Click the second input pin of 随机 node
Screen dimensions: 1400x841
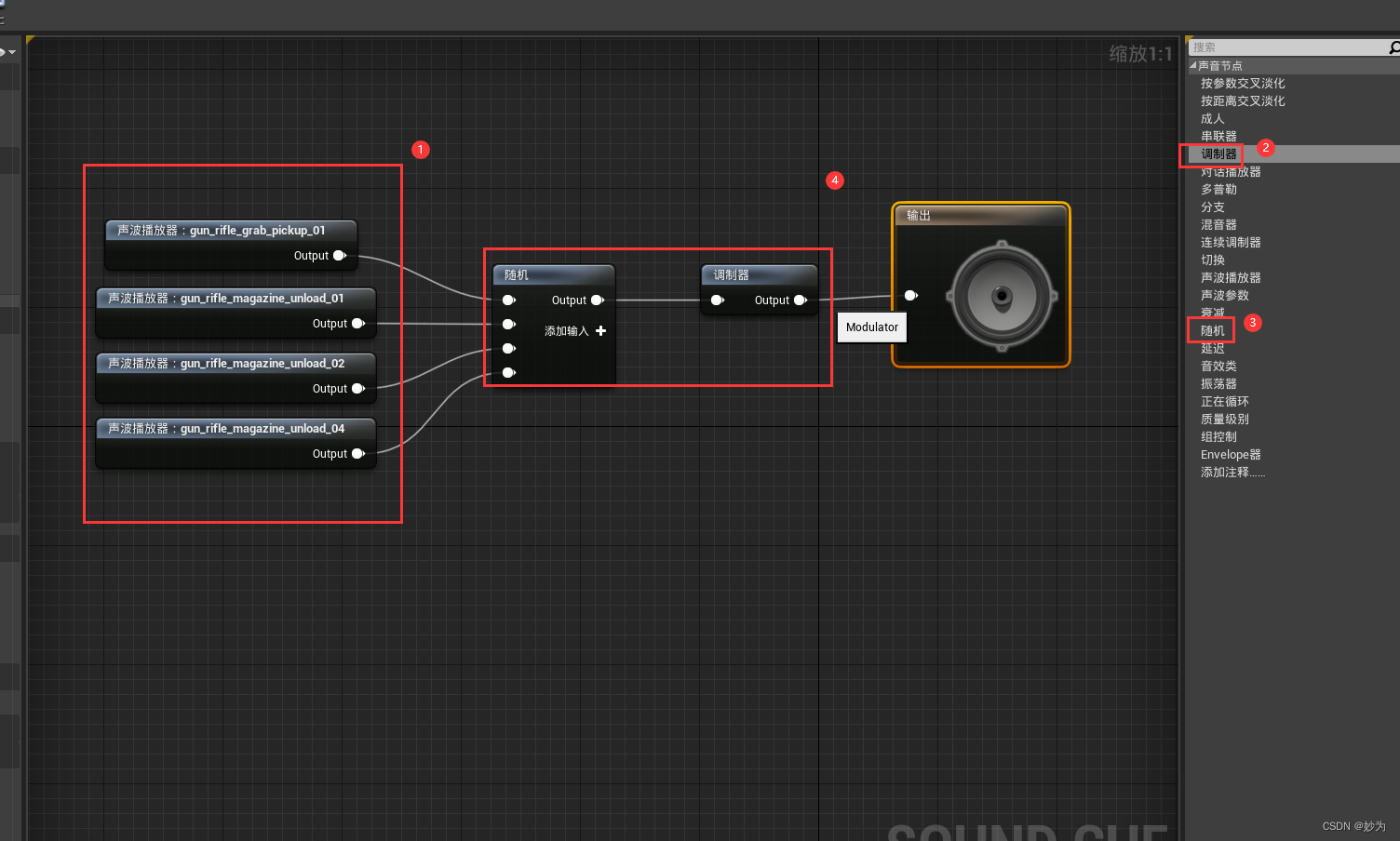(509, 325)
